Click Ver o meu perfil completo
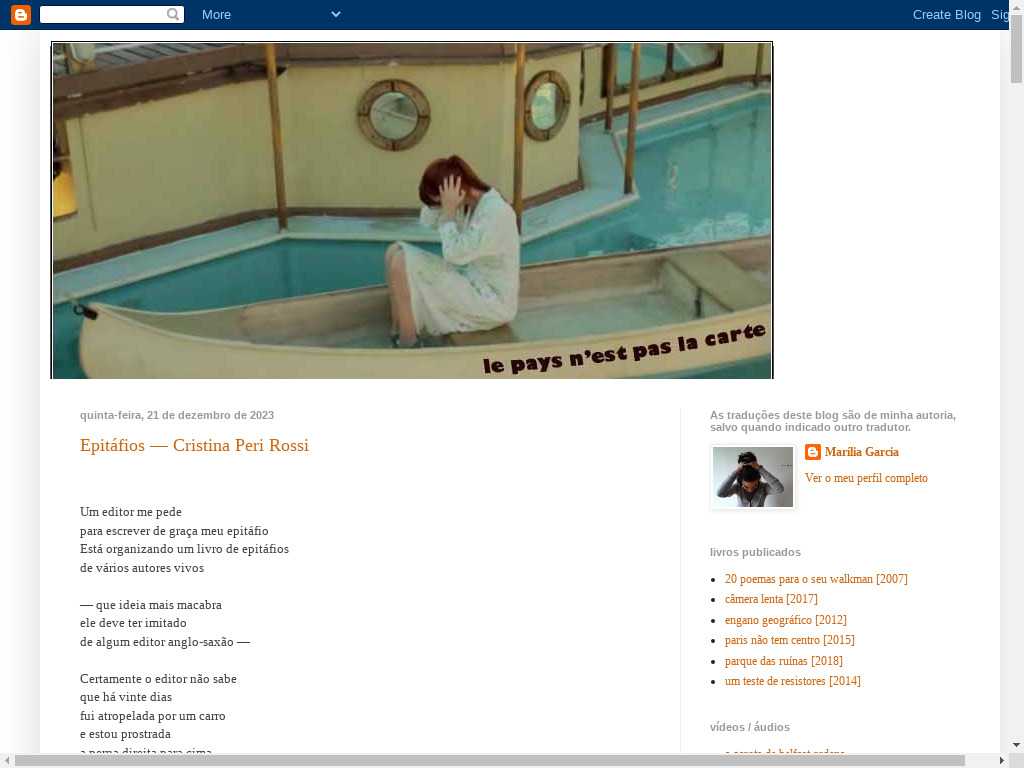The image size is (1024, 768). tap(866, 478)
